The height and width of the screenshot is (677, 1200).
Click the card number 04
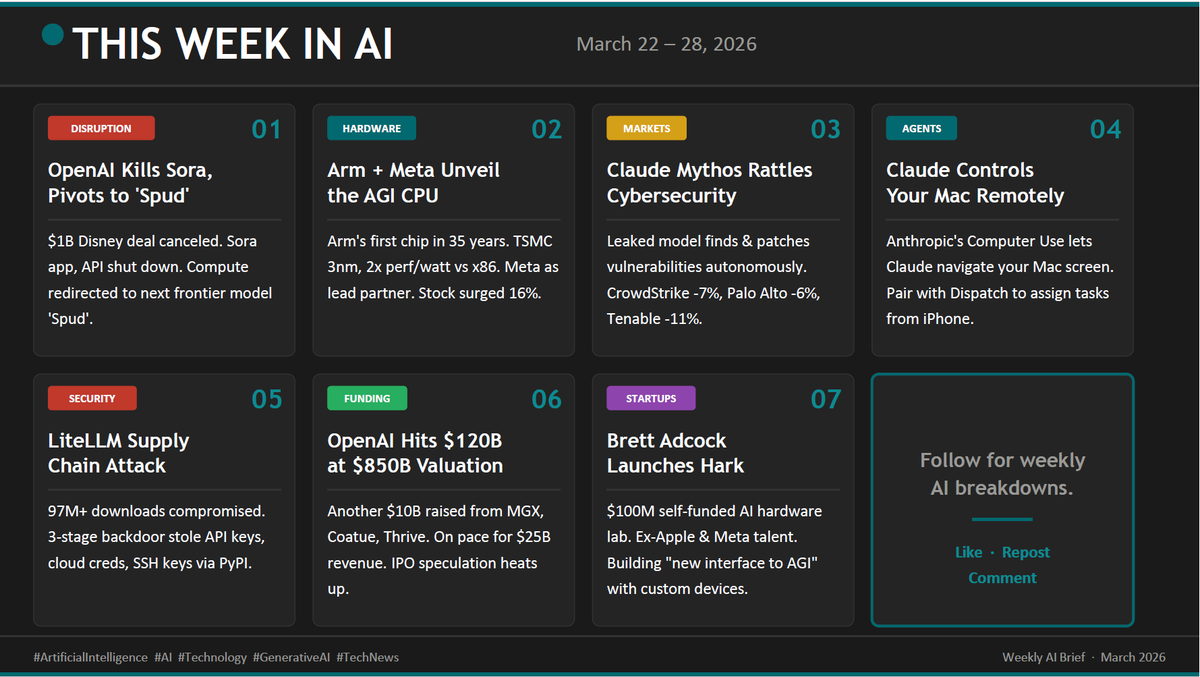click(x=1105, y=129)
